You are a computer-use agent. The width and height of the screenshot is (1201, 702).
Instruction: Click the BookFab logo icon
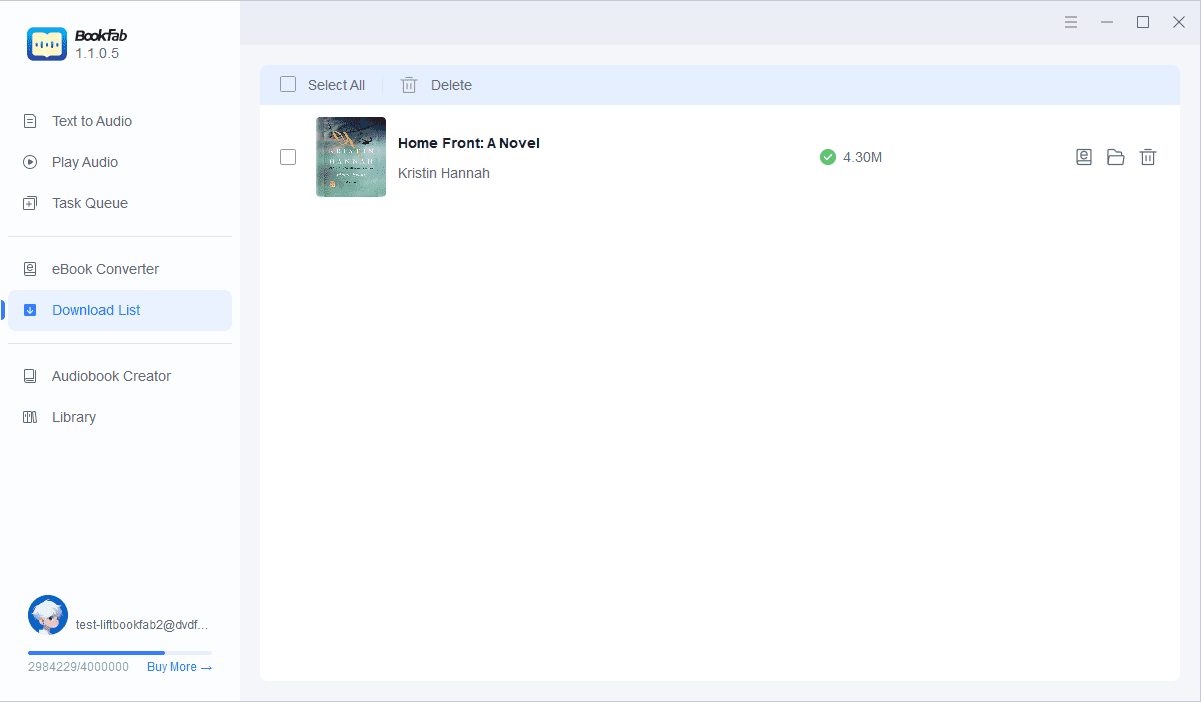tap(47, 44)
